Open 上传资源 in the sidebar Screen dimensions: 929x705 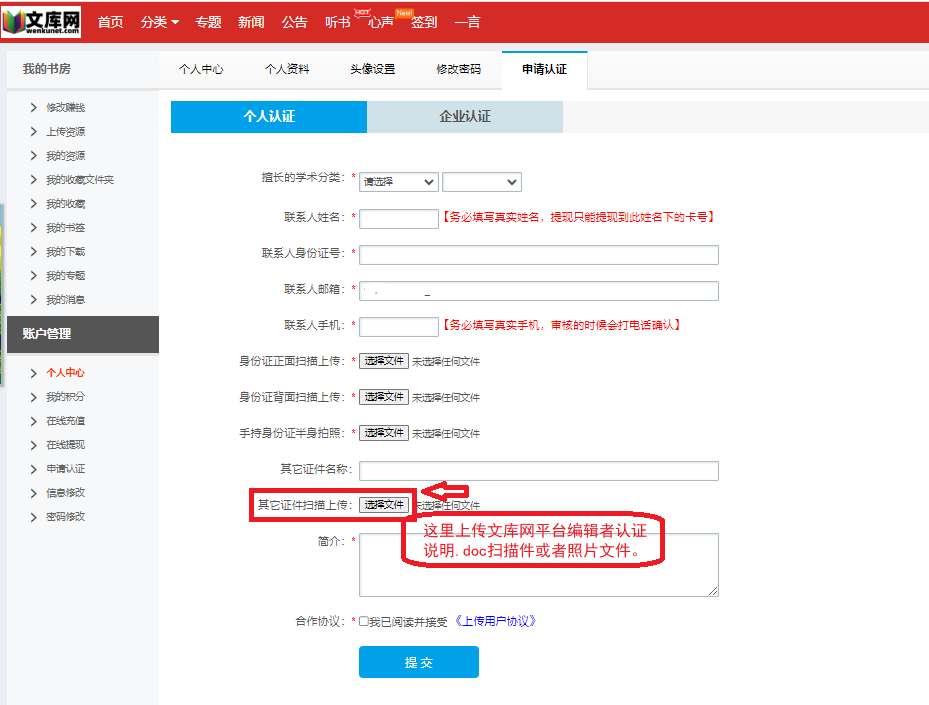pos(66,132)
